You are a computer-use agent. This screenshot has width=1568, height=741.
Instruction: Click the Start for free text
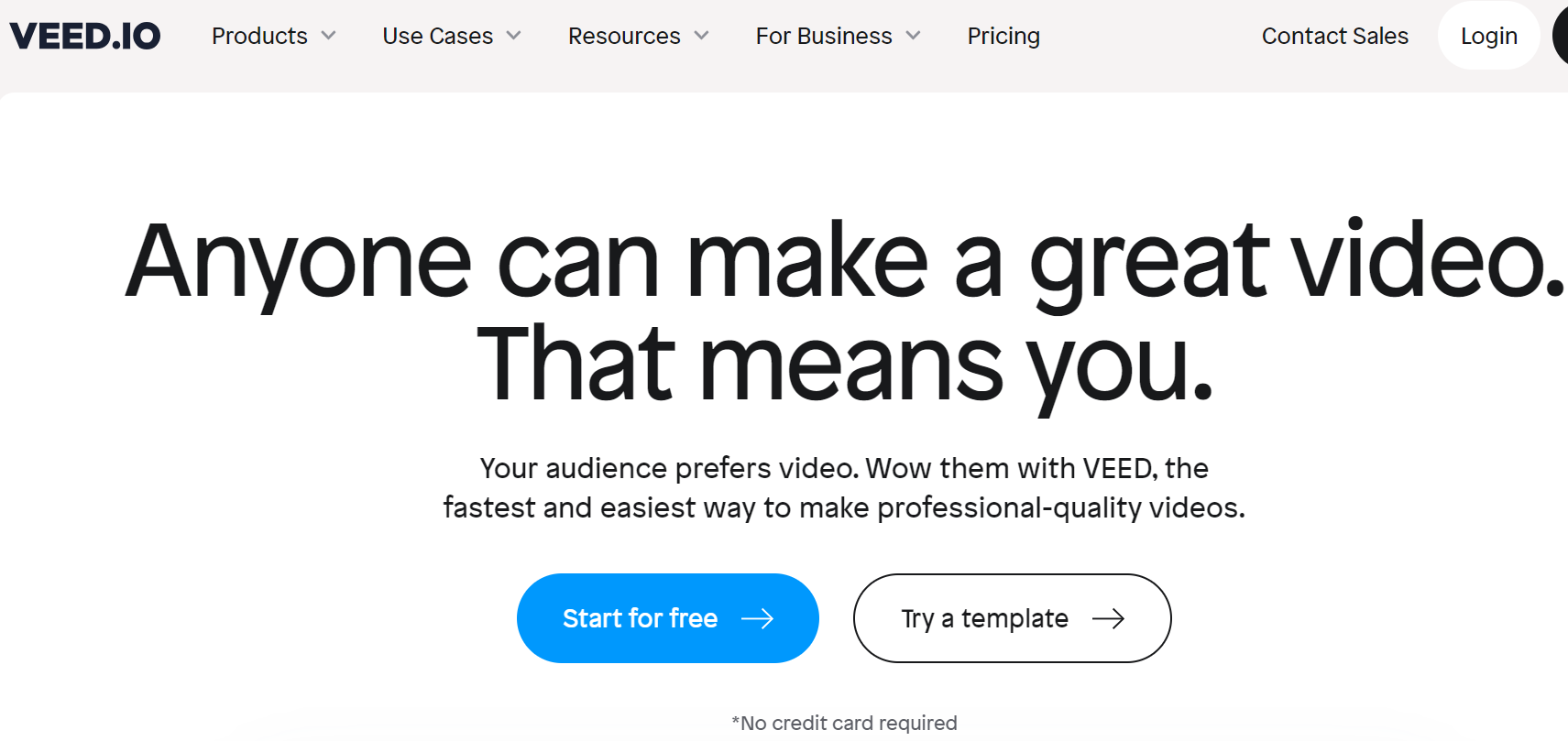pyautogui.click(x=640, y=619)
